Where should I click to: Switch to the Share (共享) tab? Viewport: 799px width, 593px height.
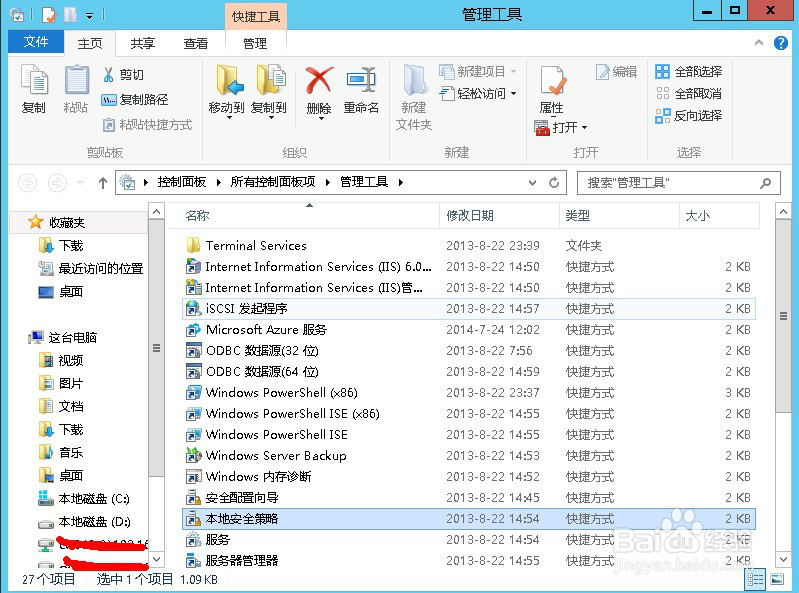tap(142, 43)
